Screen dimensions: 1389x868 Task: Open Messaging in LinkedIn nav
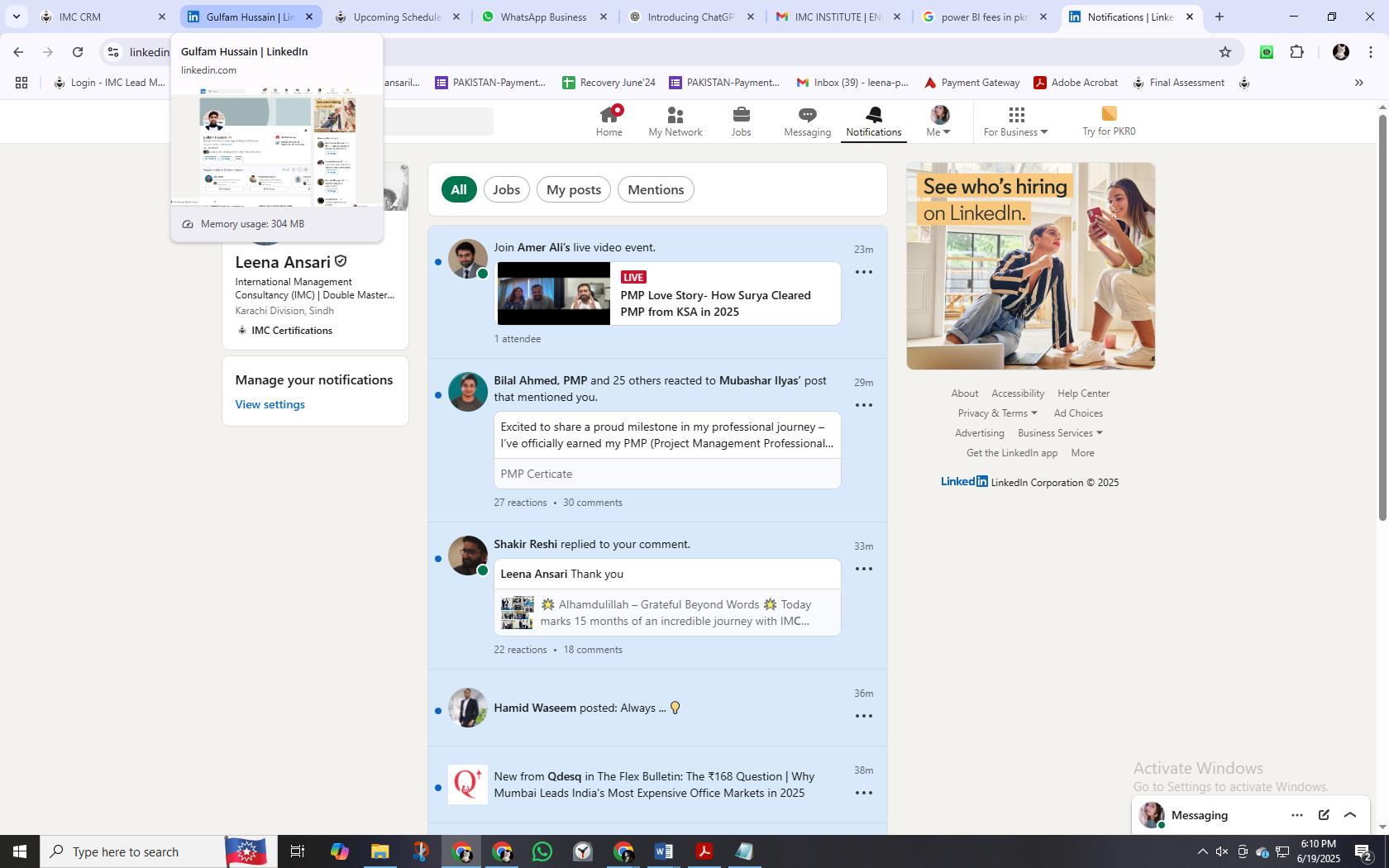pyautogui.click(x=807, y=122)
